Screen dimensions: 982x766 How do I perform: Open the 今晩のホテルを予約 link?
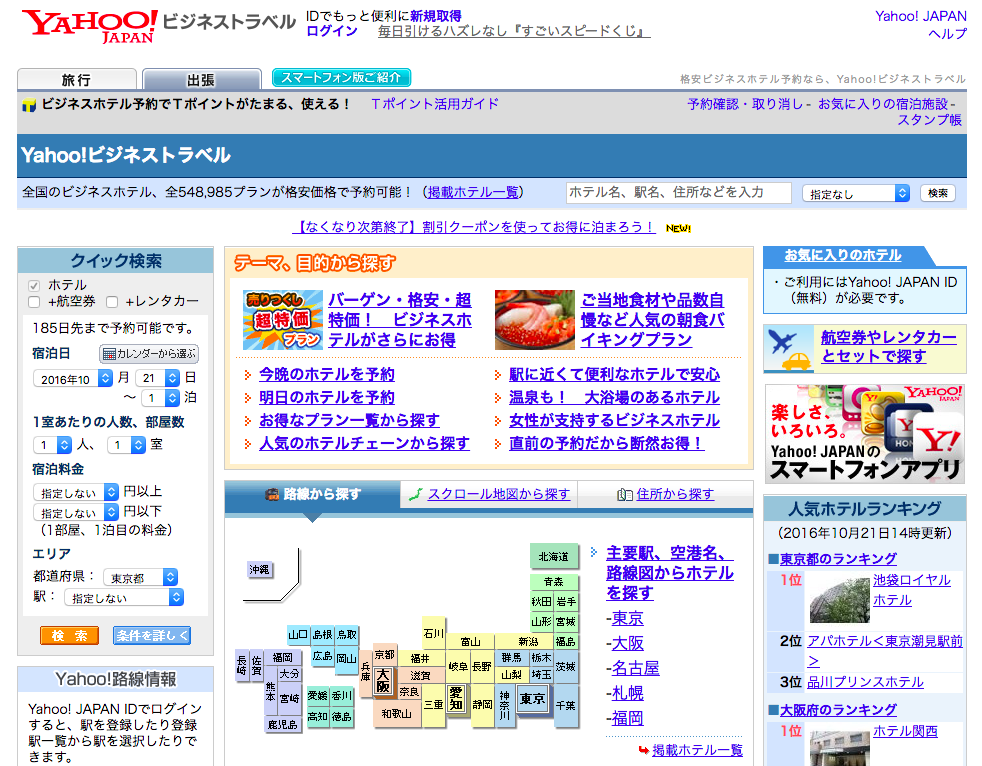327,375
